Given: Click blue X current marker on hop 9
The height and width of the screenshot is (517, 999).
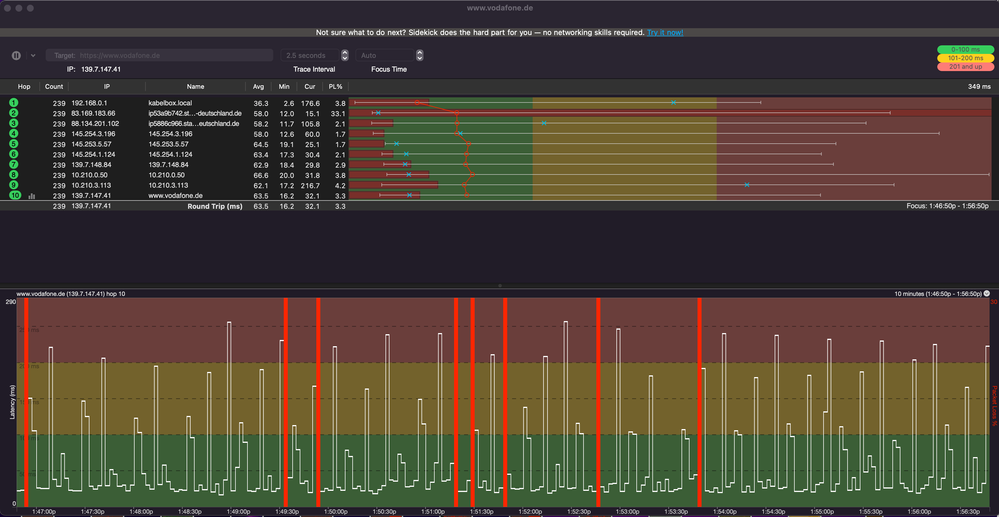Looking at the screenshot, I should tap(747, 185).
